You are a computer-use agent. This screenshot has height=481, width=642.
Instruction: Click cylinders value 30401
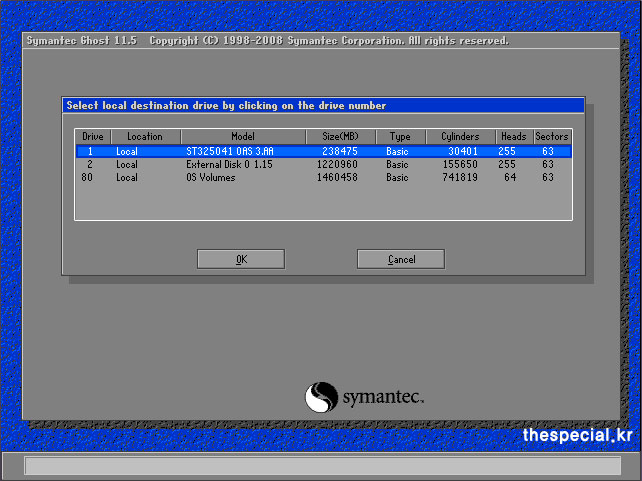point(463,151)
